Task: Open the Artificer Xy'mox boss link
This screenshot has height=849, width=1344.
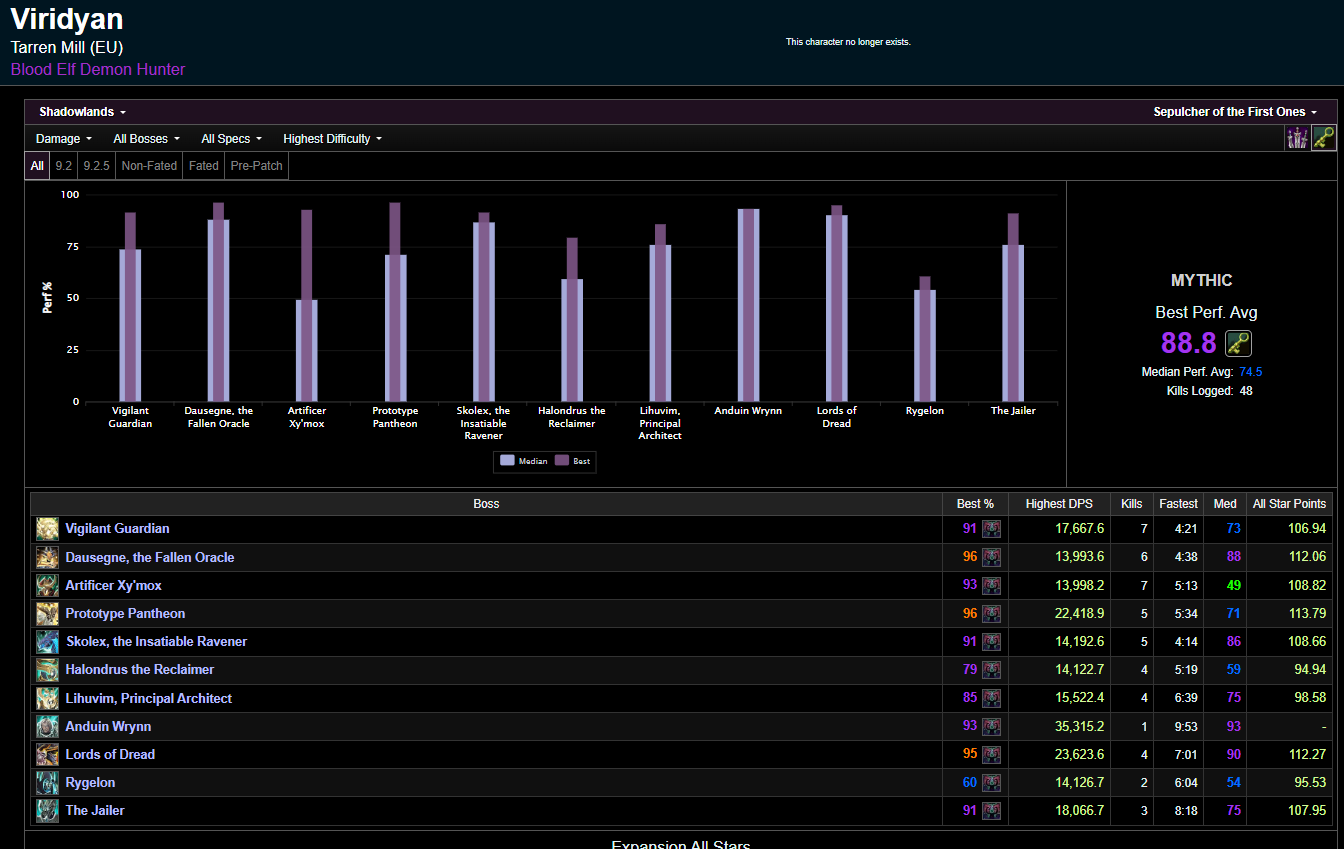Action: tap(113, 585)
